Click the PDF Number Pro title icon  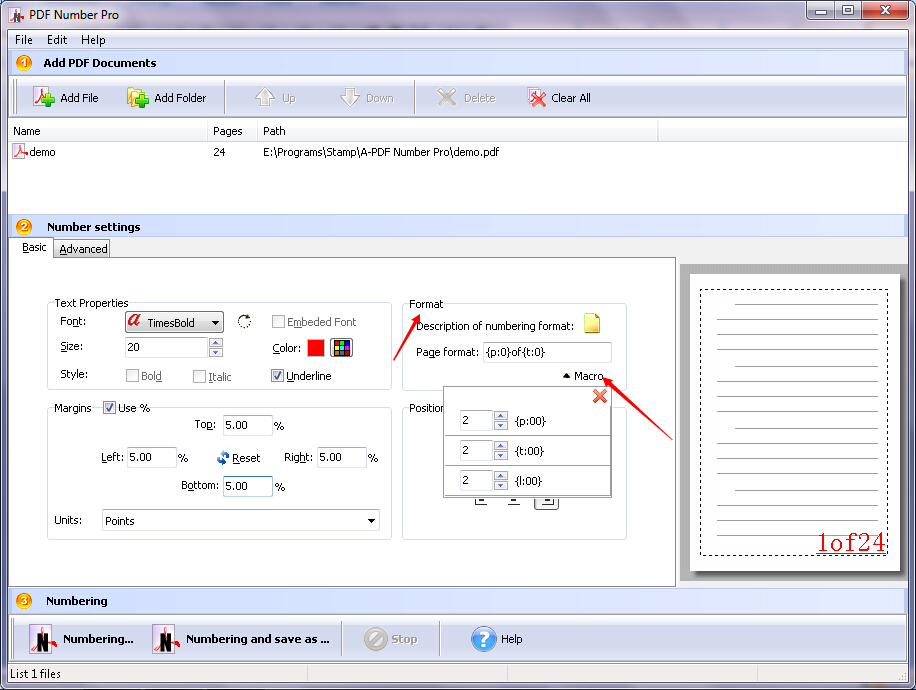click(x=17, y=15)
